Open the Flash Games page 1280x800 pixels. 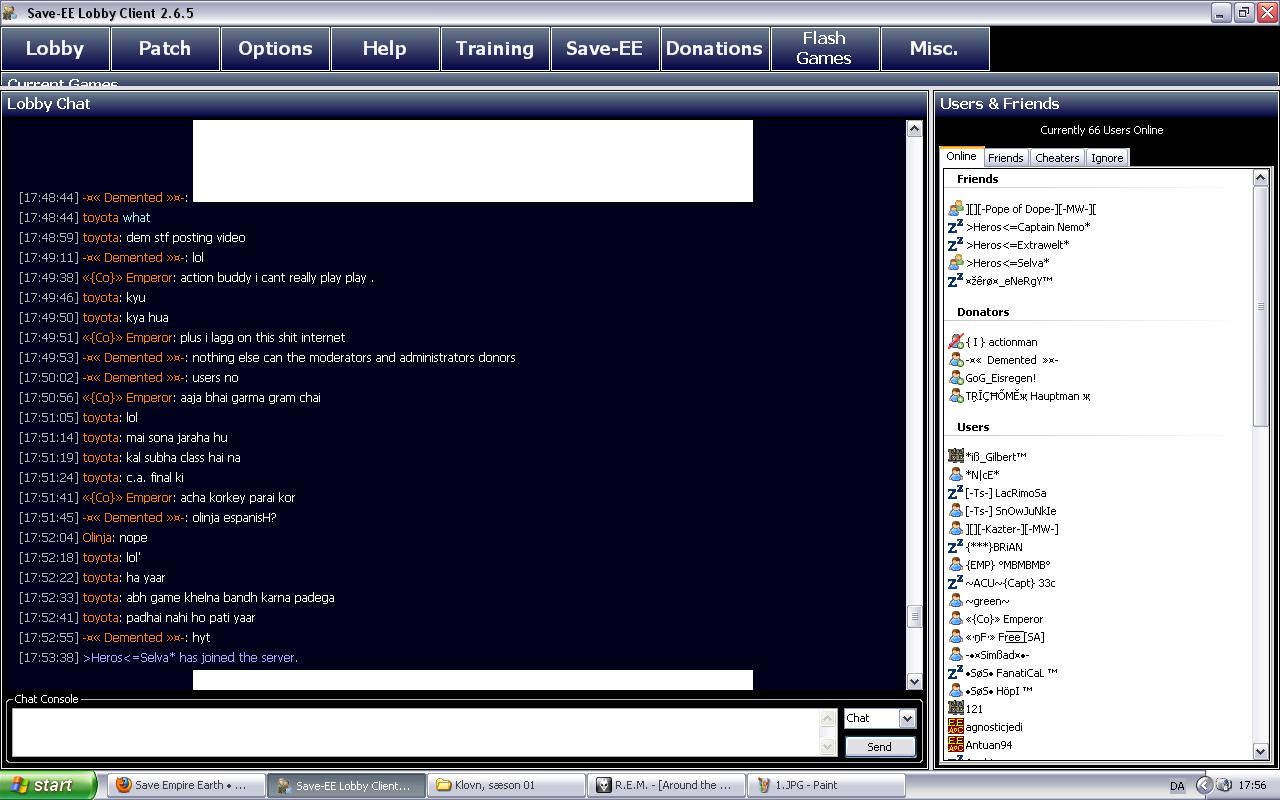[x=824, y=48]
